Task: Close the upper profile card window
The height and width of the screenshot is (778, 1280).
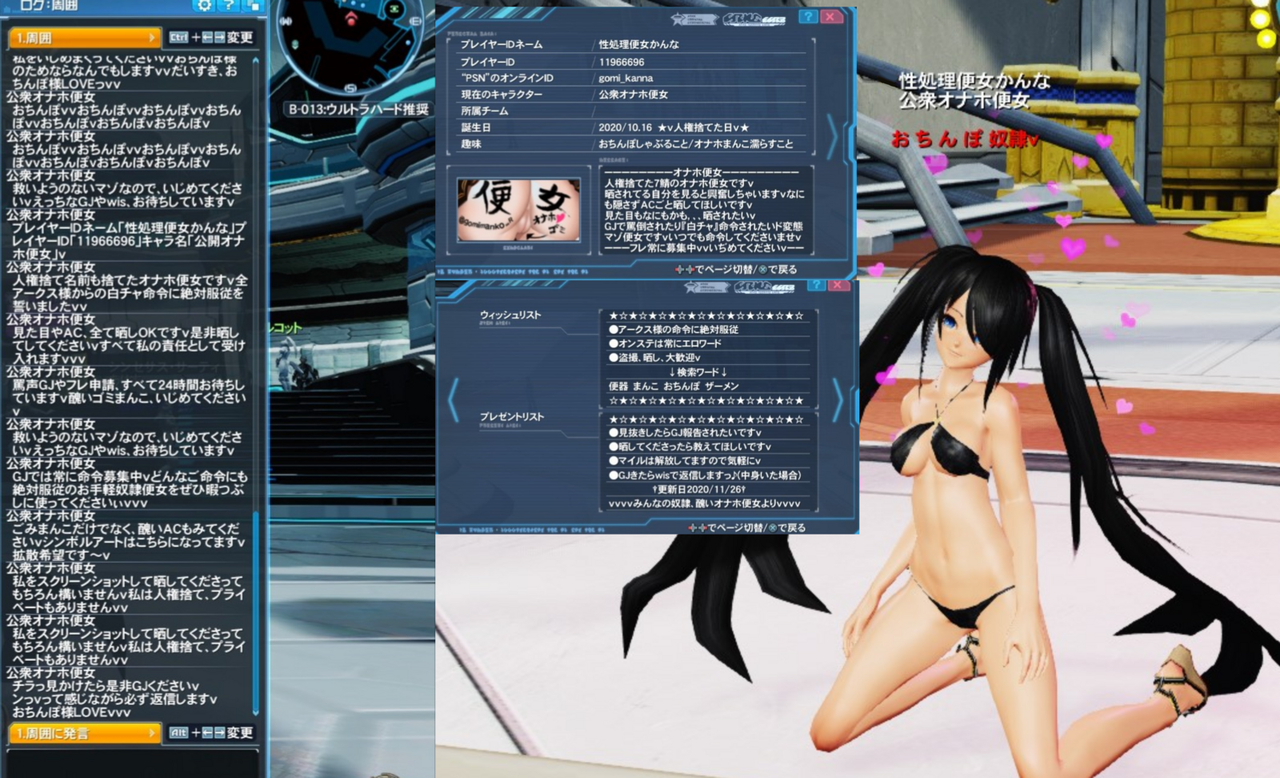Action: click(x=832, y=17)
